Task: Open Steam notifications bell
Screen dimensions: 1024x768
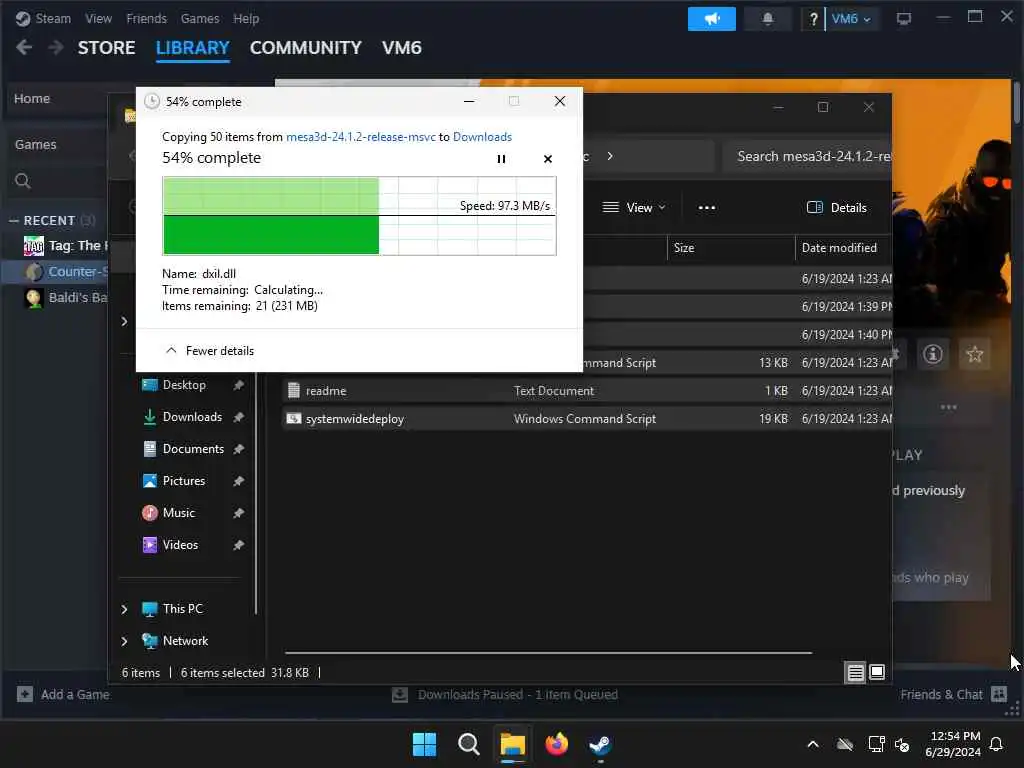Action: 767,18
